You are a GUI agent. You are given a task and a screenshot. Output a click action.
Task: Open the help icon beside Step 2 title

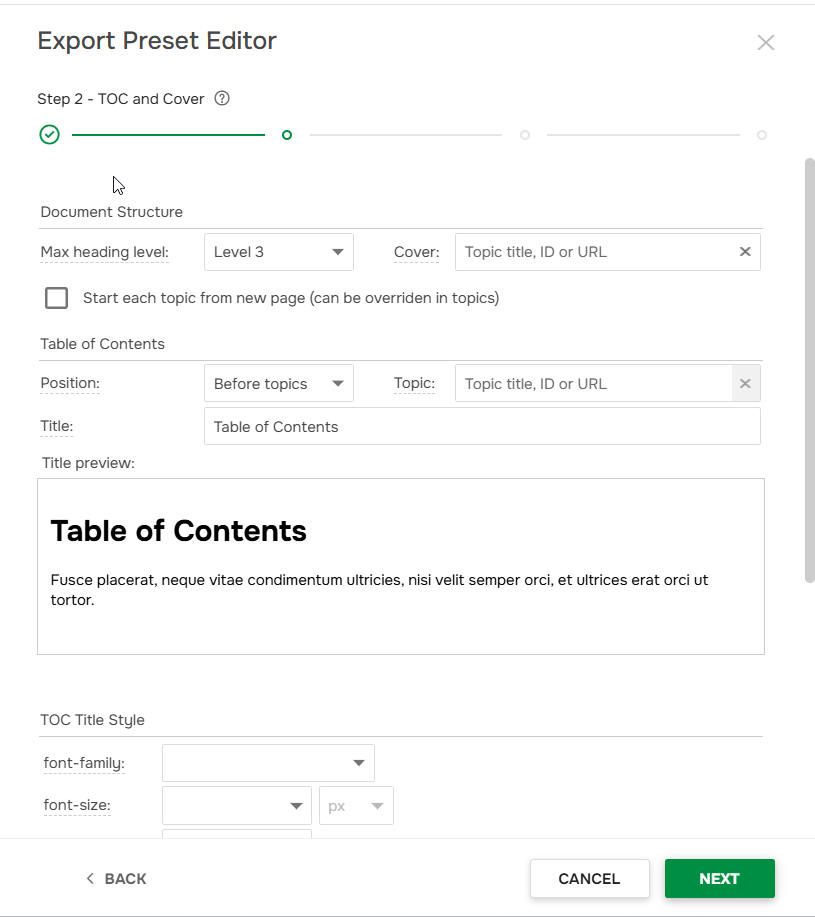[222, 98]
